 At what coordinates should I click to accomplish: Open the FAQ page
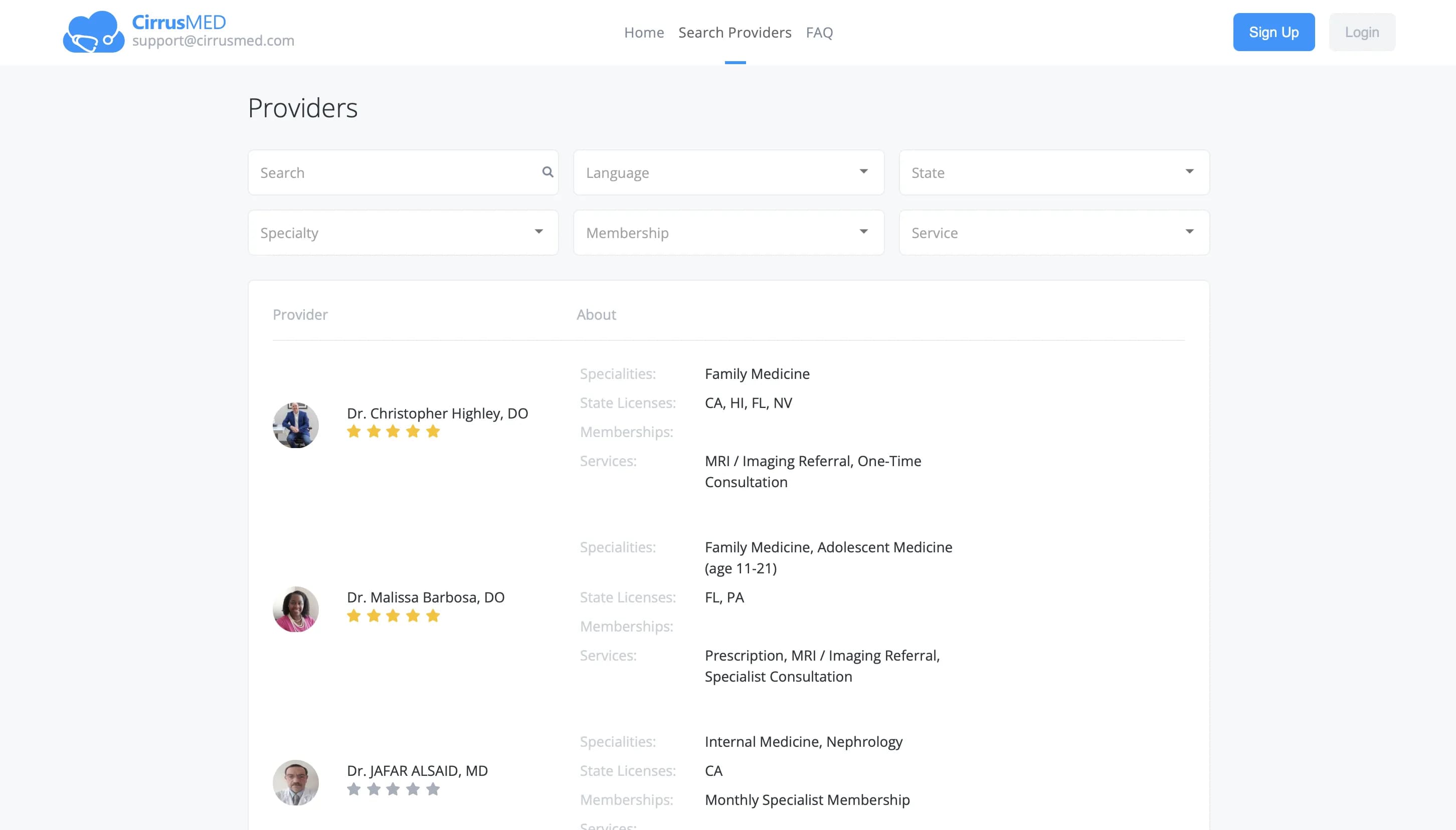pos(819,33)
